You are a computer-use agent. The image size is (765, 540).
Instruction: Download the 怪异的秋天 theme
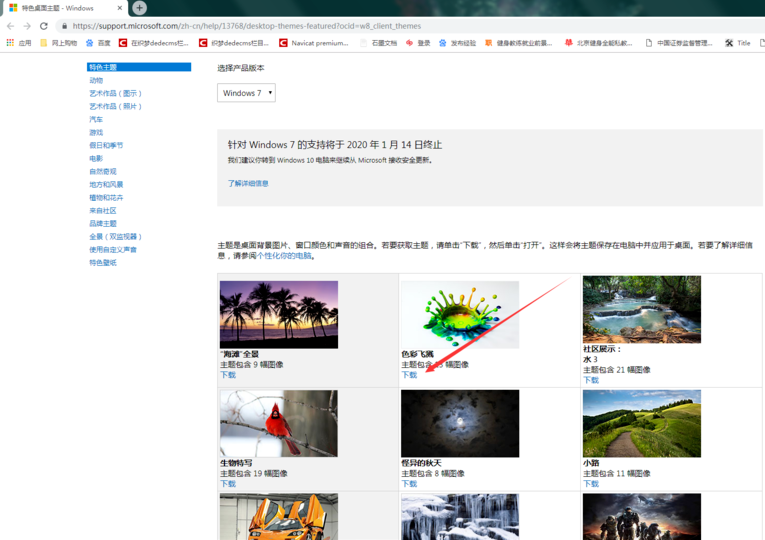tap(409, 484)
